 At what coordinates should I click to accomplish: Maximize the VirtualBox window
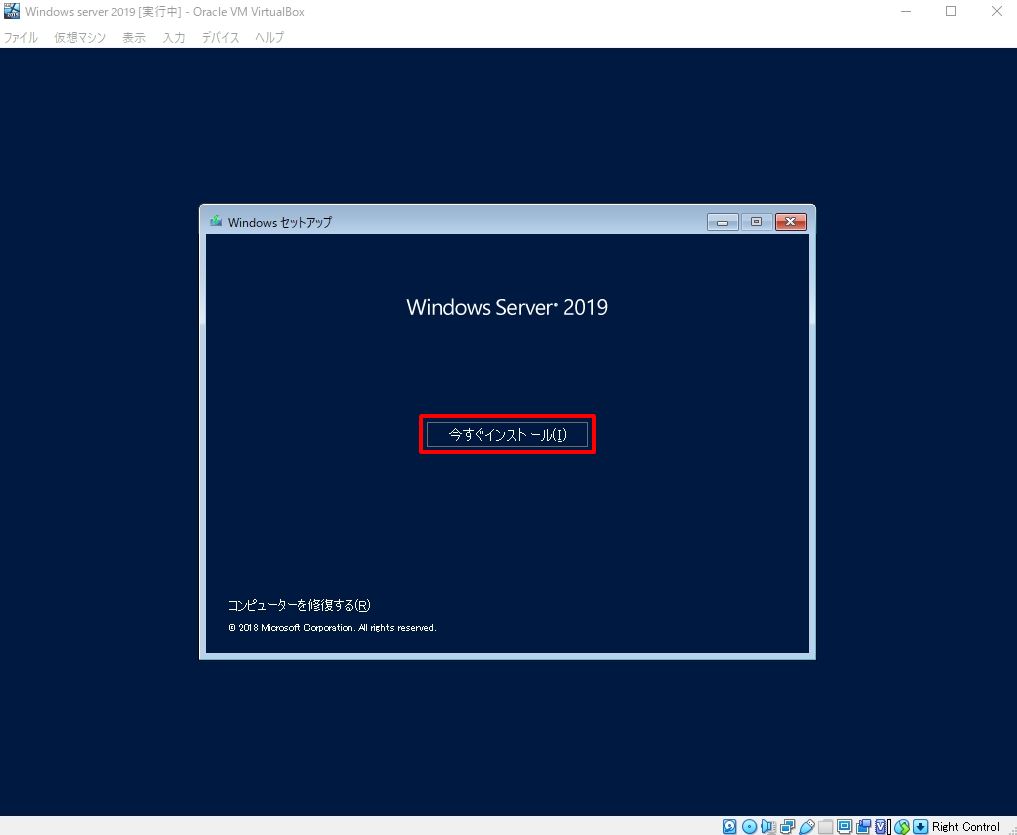tap(951, 11)
